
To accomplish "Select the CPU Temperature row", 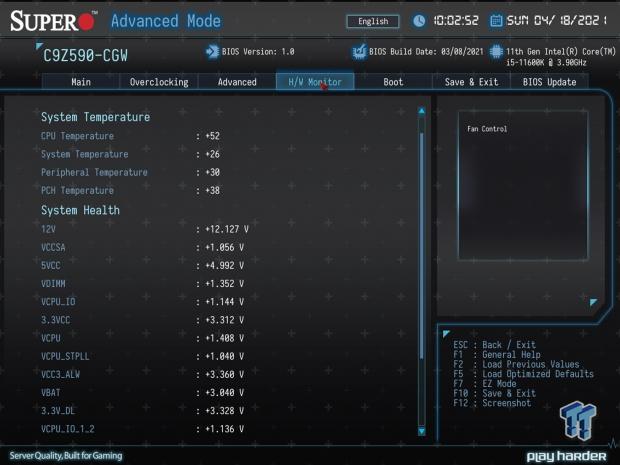I will click(x=130, y=136).
